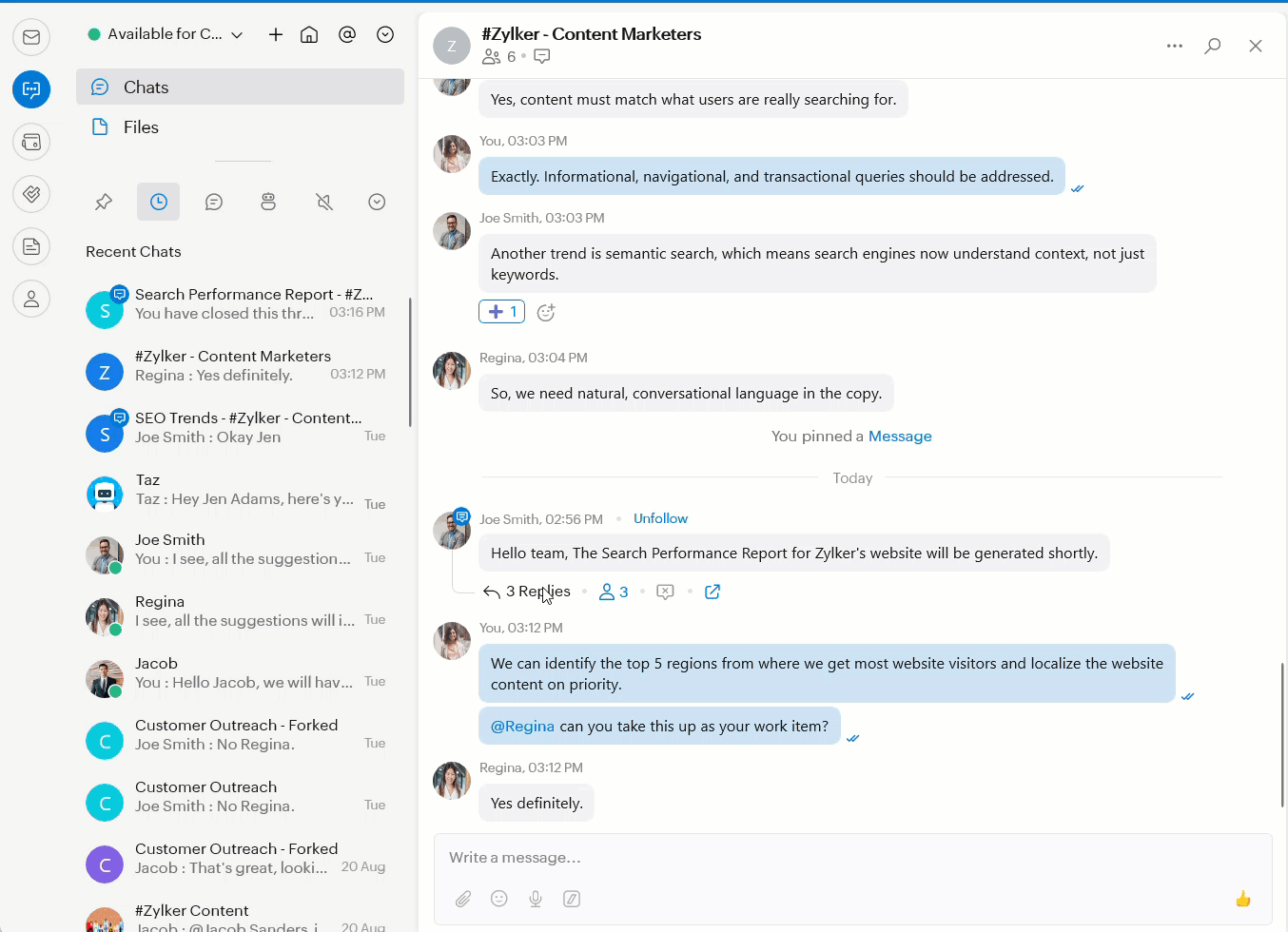This screenshot has height=932, width=1288.
Task: Open the calendar icon in left rail
Action: (x=31, y=142)
